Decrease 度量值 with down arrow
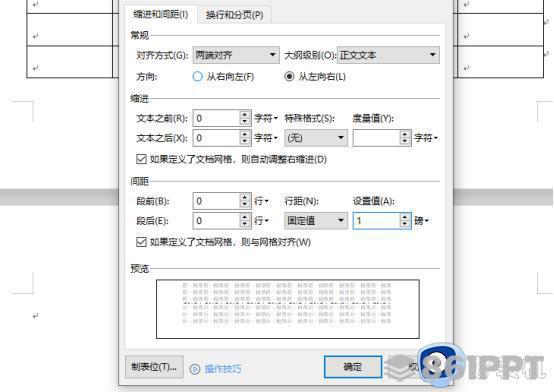 coord(405,142)
